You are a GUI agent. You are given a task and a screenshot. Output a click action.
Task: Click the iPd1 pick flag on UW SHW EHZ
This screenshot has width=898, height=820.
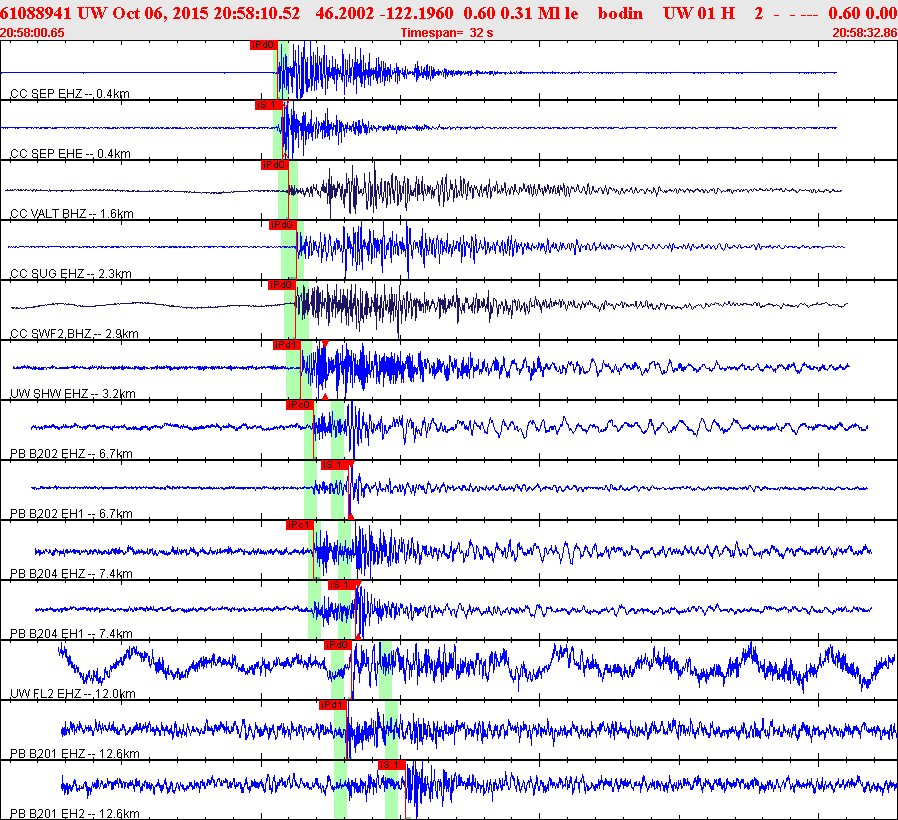286,345
